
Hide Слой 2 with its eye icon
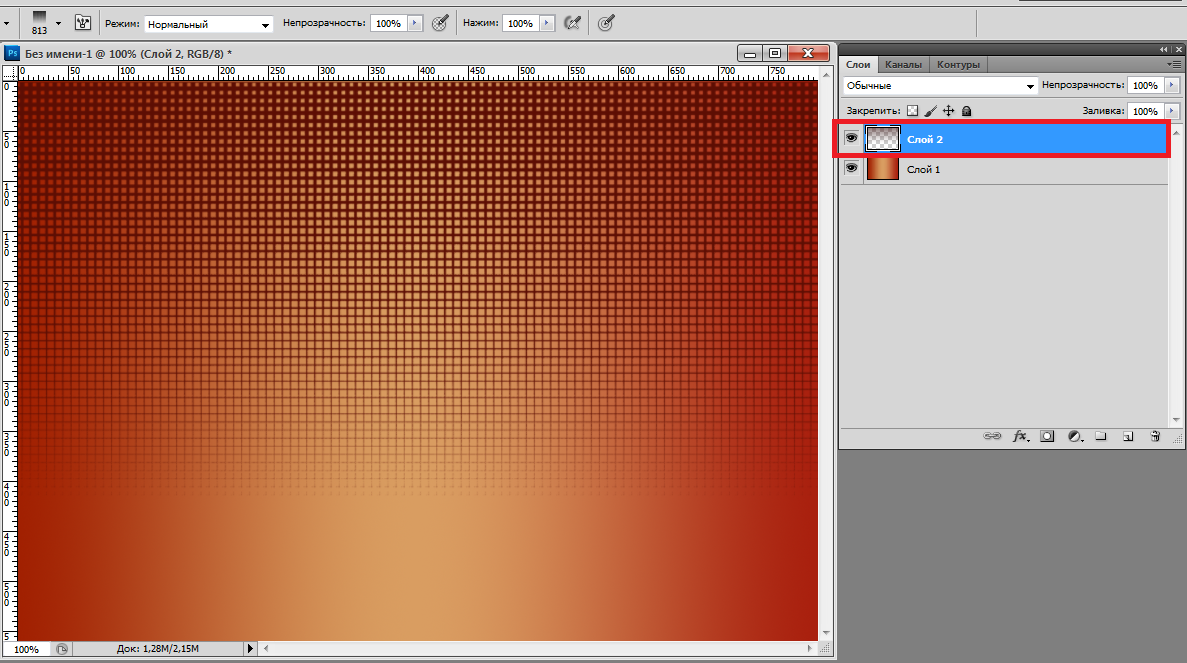coord(852,139)
